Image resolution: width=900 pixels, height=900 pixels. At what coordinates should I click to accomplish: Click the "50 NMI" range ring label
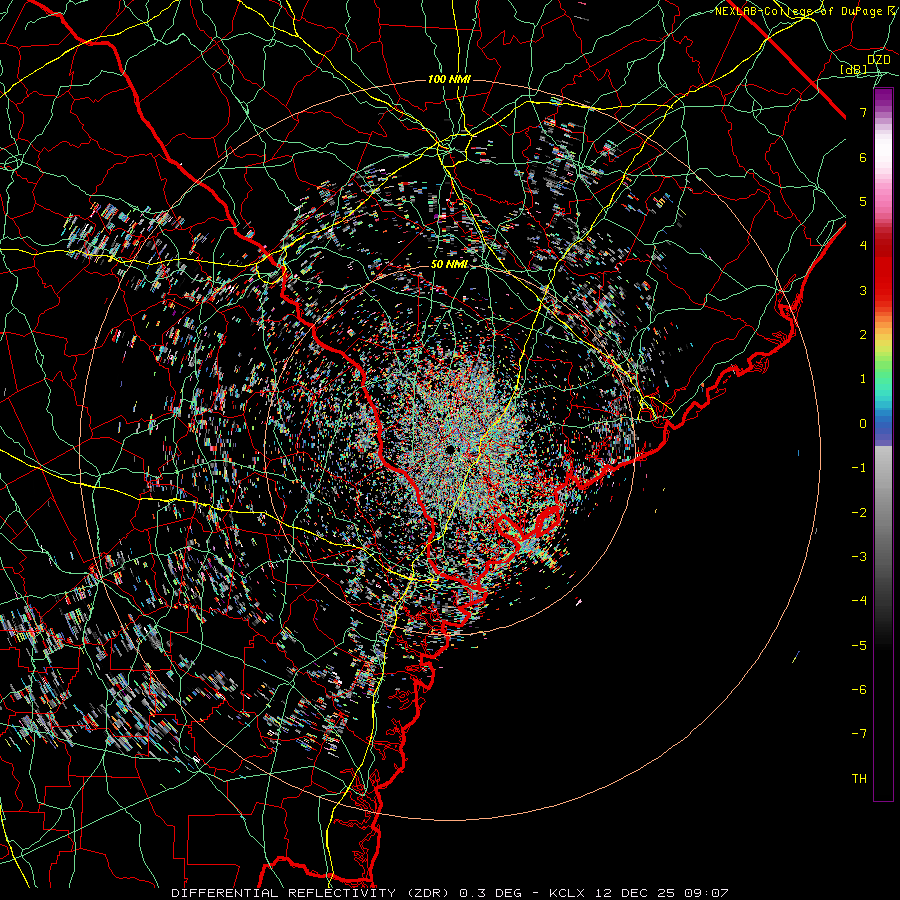(x=449, y=265)
